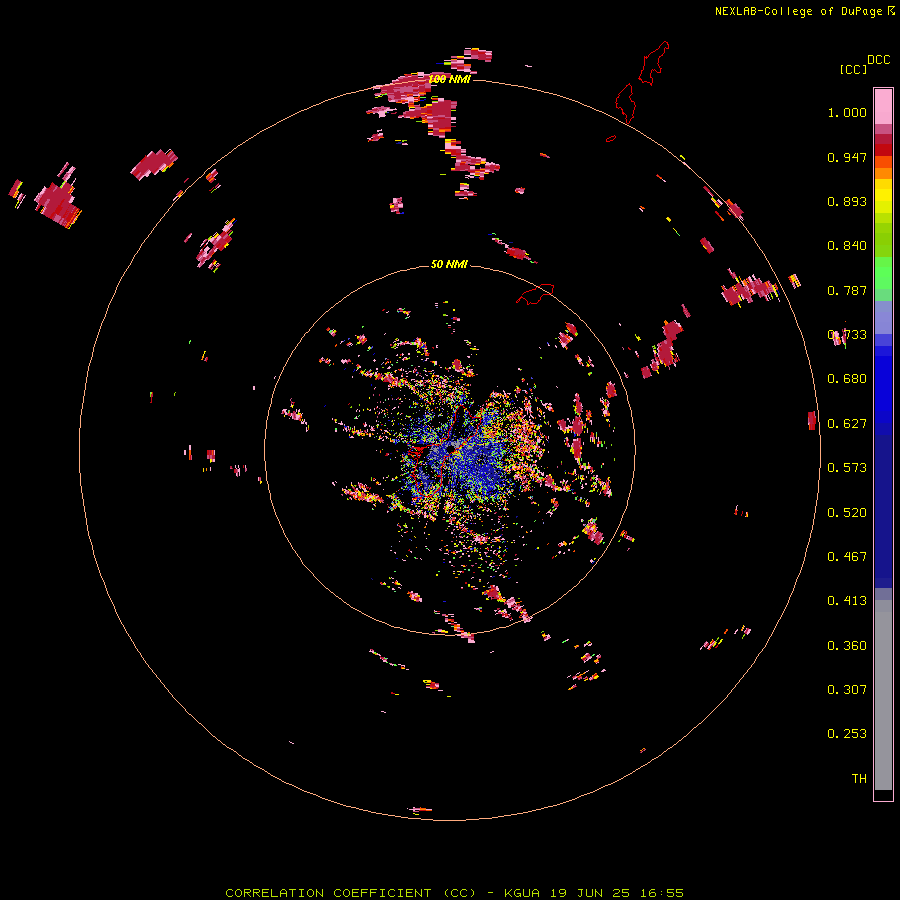Click the NEXLAB-College of DuPage watermark text

(x=804, y=11)
